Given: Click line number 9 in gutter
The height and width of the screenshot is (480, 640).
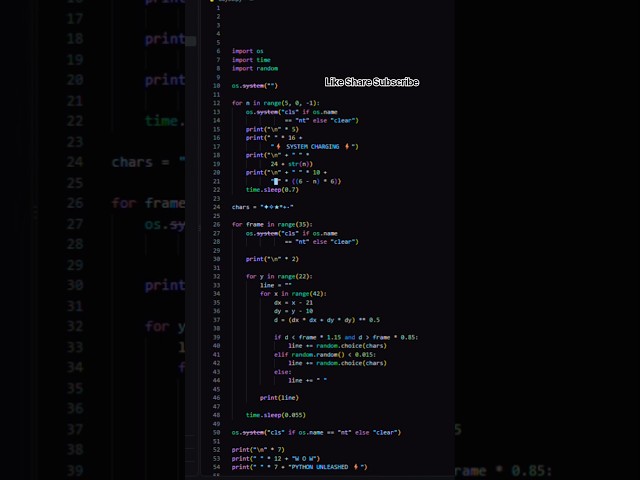Looking at the screenshot, I should pos(218,77).
